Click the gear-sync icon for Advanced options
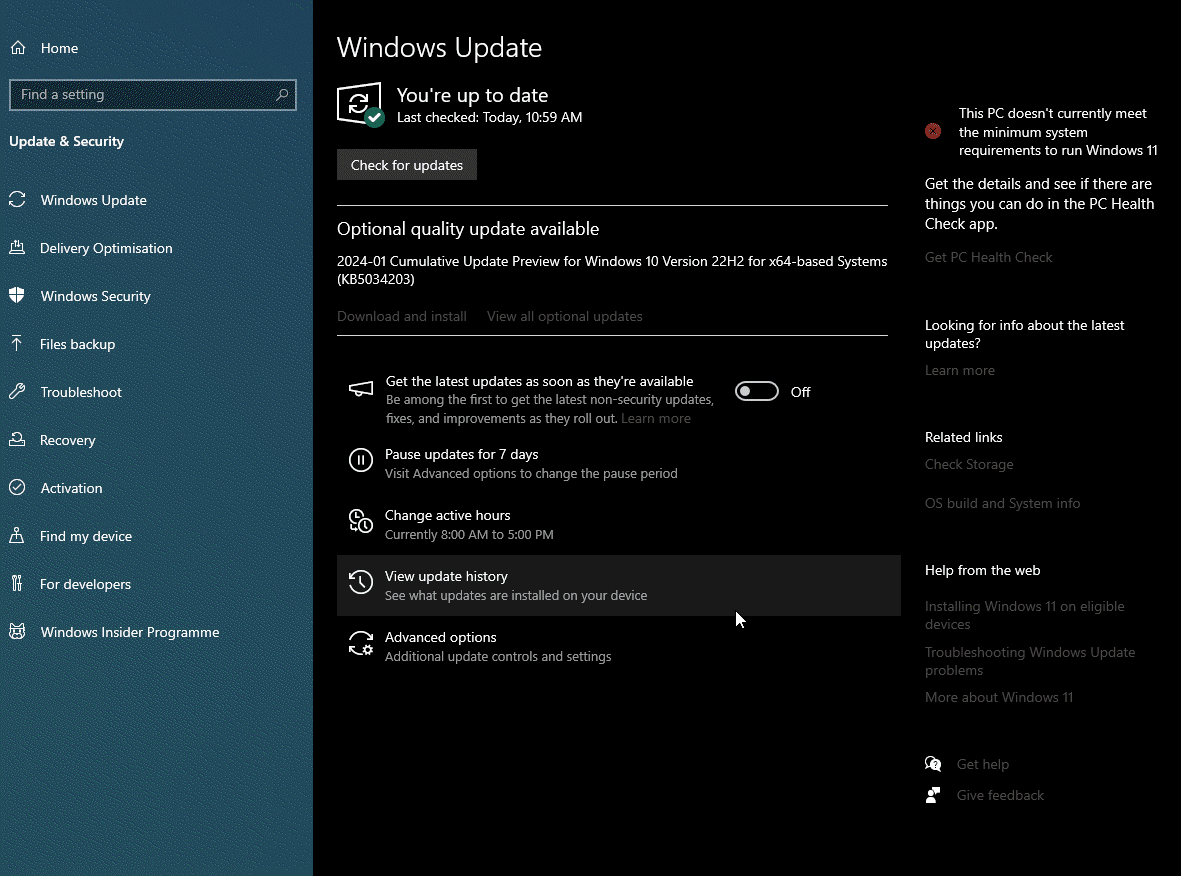Image resolution: width=1181 pixels, height=876 pixels. pos(361,643)
